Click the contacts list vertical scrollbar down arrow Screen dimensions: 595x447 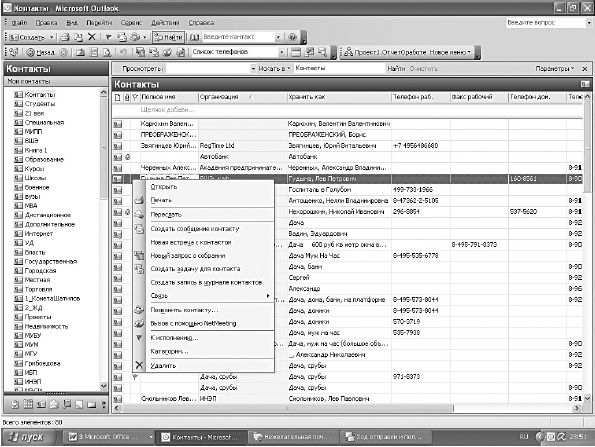pos(587,398)
